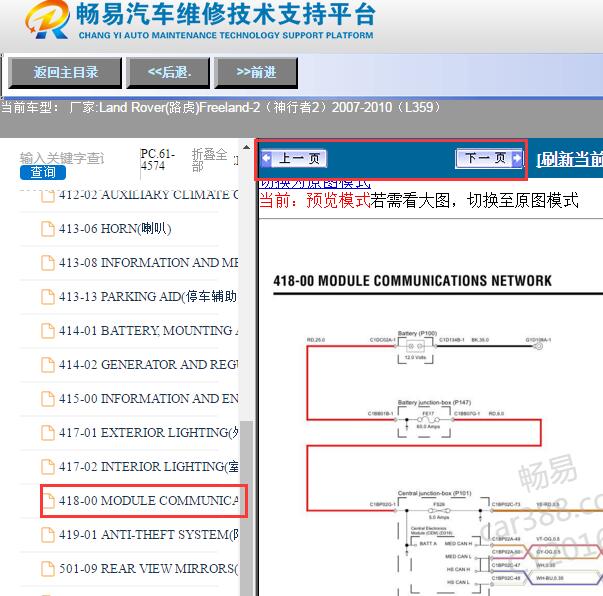Click document icon beside 418-00 MODULE

pyautogui.click(x=48, y=501)
